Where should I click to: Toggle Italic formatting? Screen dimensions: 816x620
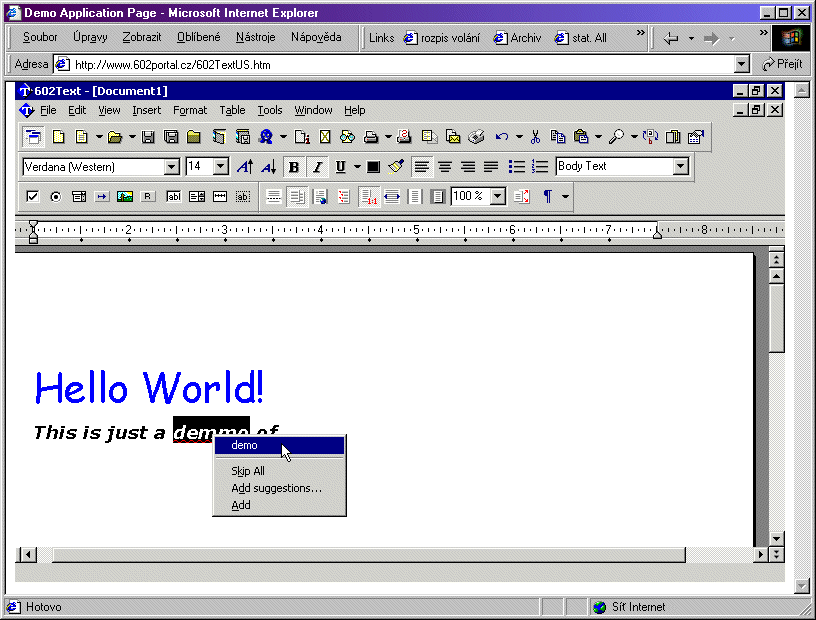(x=317, y=167)
